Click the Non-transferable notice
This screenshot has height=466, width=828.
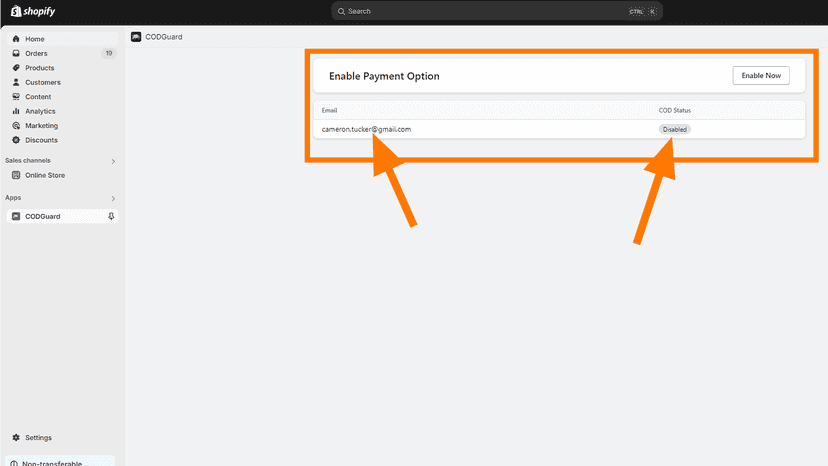click(x=60, y=461)
